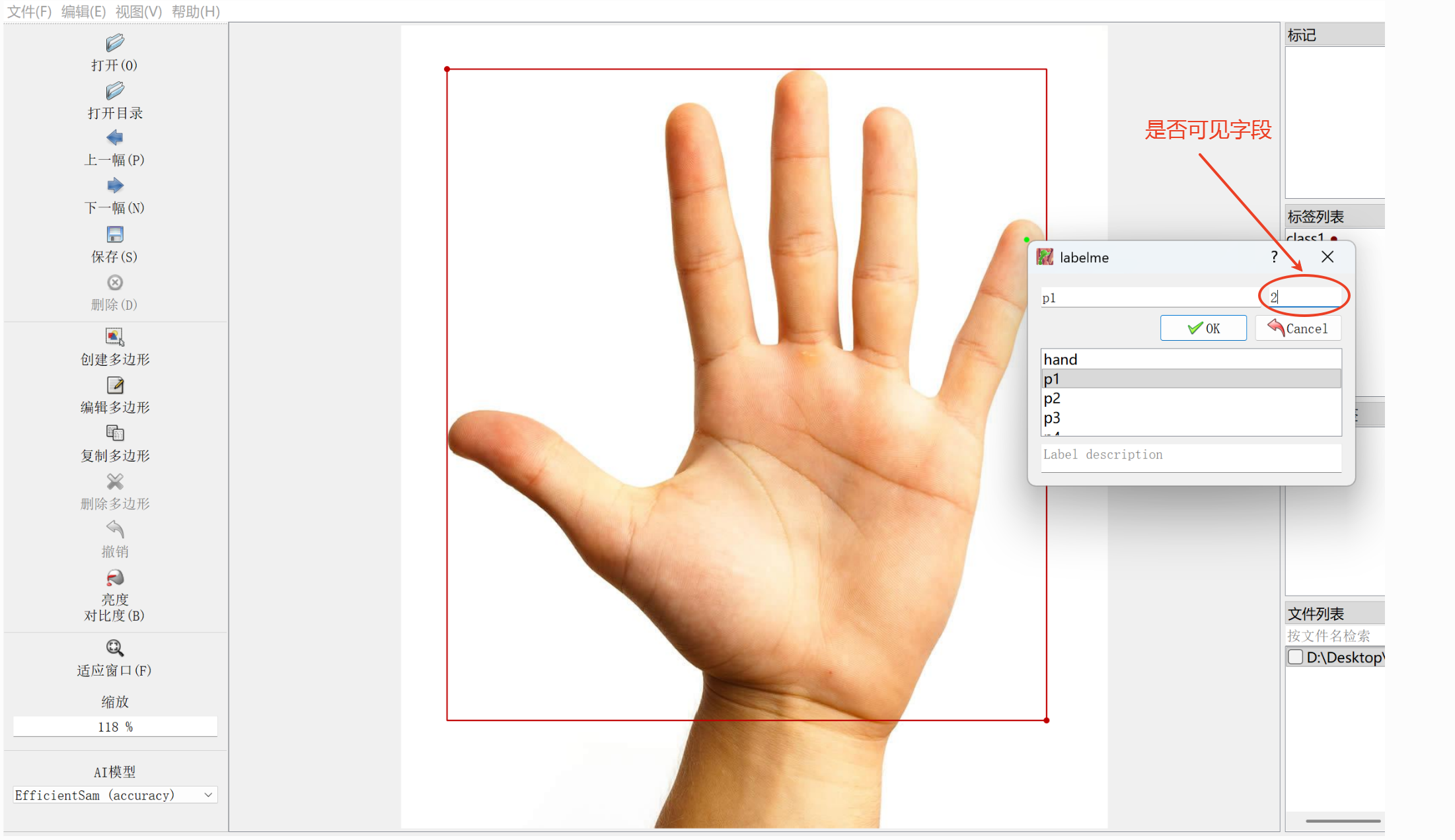This screenshot has width=1455, height=840.
Task: Confirm the label with OK button
Action: coord(1203,328)
